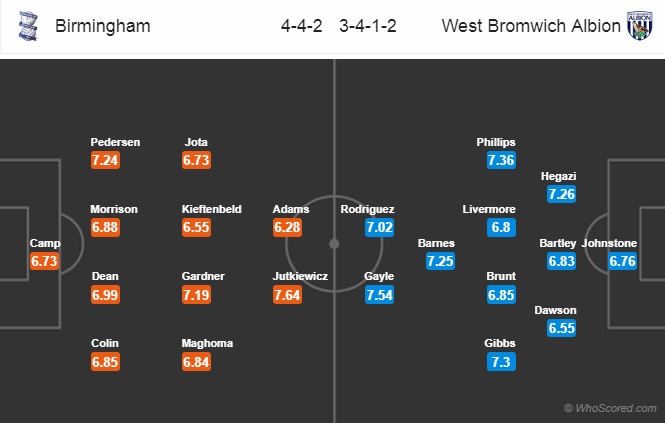Click Gibbs's 7.3 rating badge
The height and width of the screenshot is (423, 665).
[502, 361]
